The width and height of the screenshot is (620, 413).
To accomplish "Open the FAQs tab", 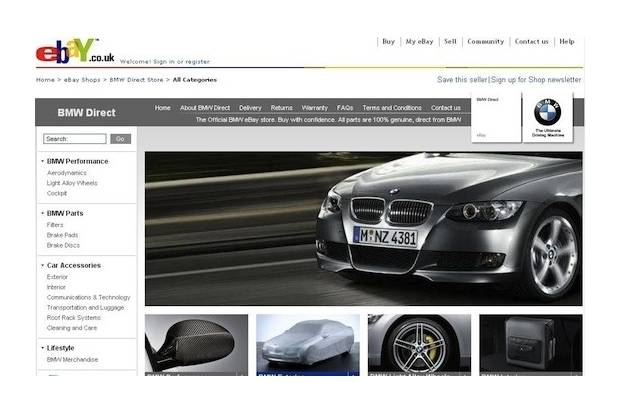I will 345,108.
